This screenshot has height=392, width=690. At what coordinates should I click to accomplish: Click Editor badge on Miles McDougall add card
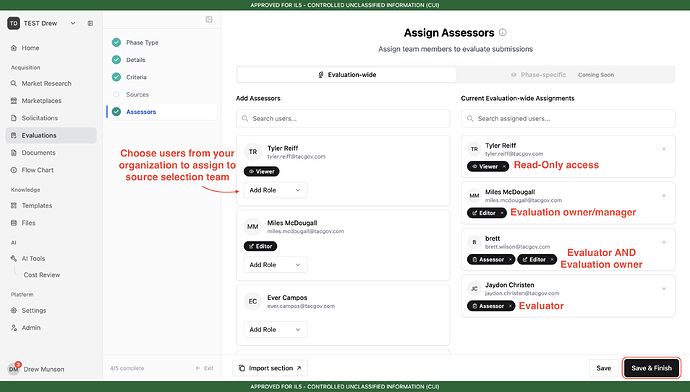[x=261, y=246]
